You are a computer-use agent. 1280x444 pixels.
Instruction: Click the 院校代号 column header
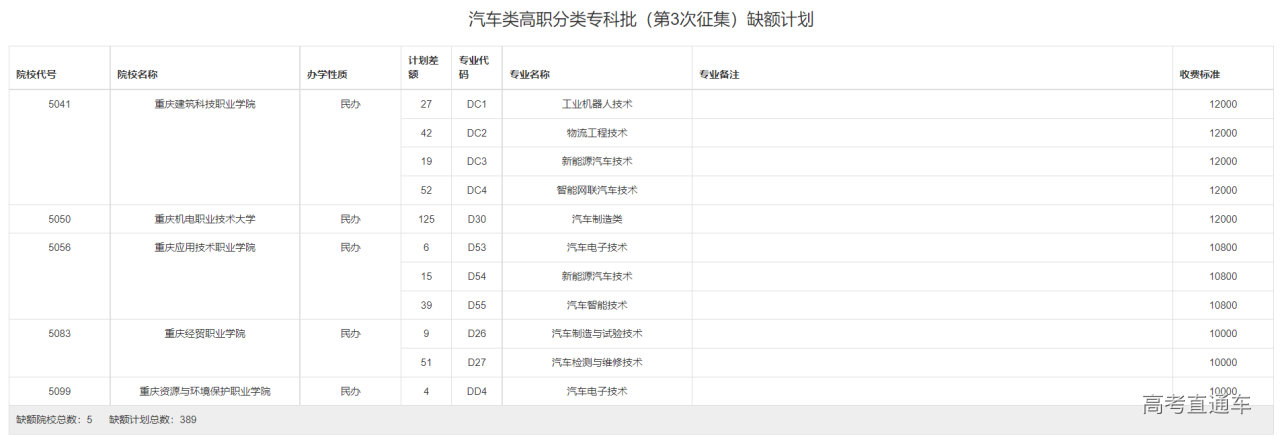click(36, 75)
